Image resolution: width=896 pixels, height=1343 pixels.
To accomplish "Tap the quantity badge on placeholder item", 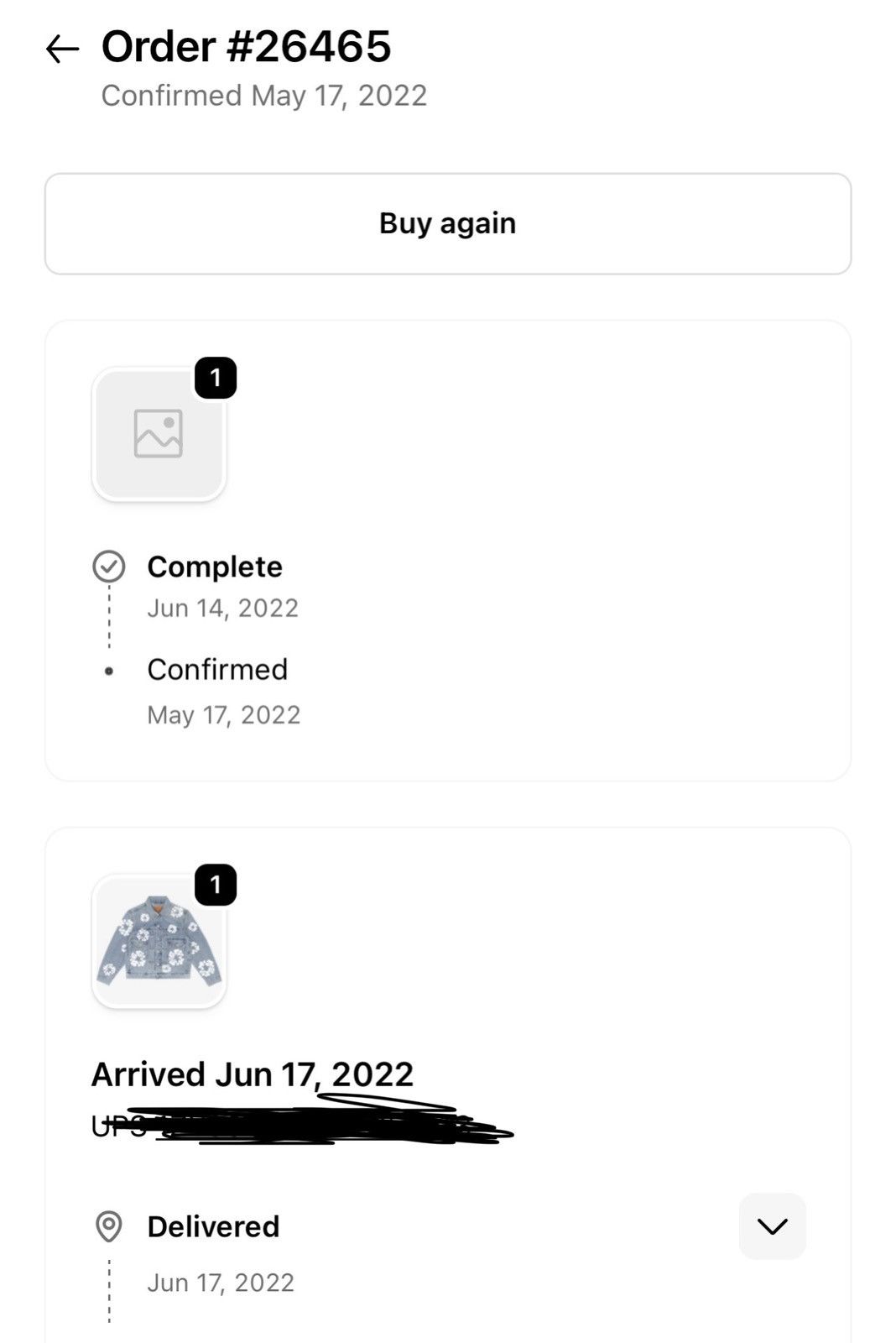I will click(216, 378).
